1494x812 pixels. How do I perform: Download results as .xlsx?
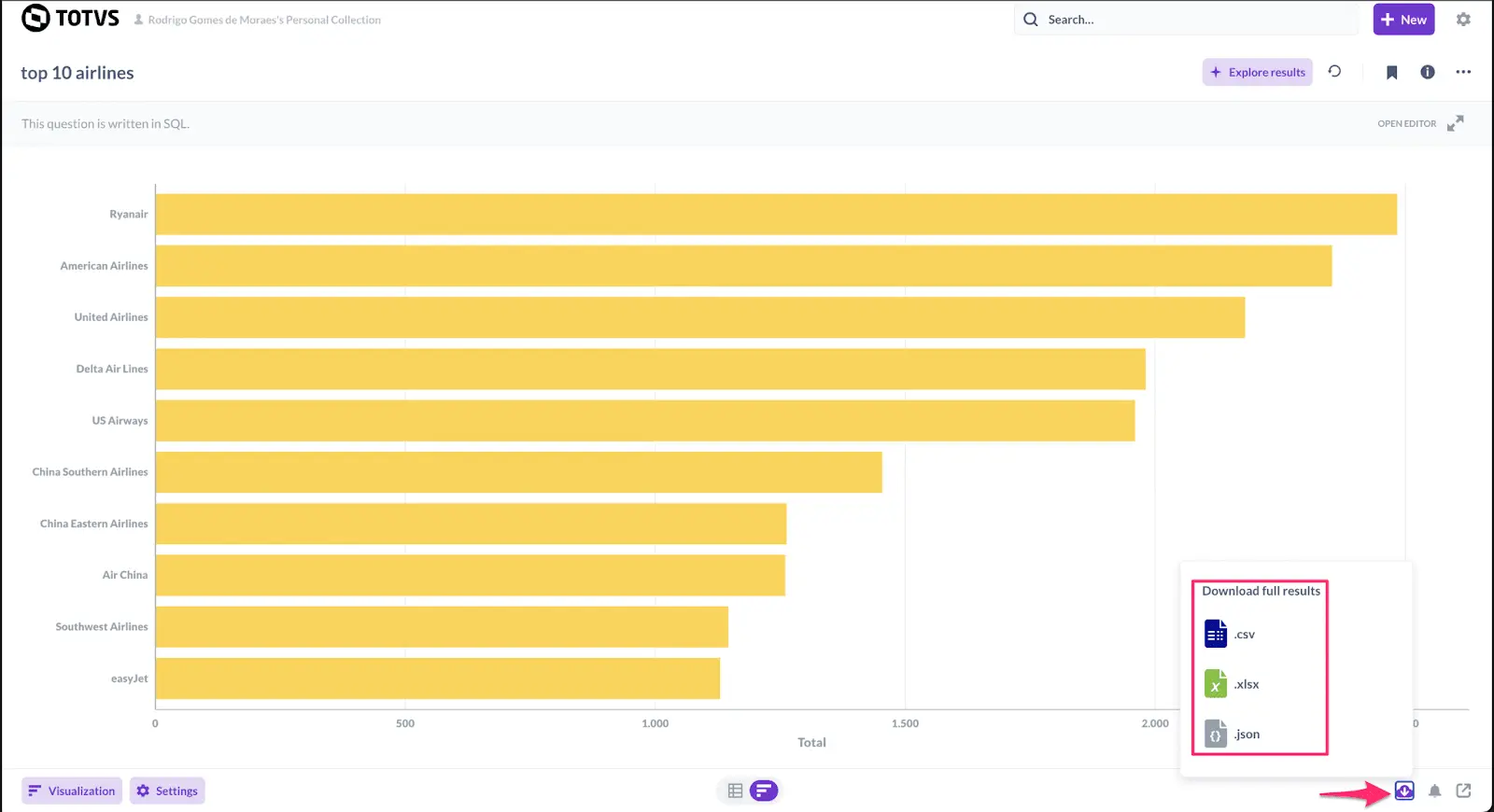pos(1232,684)
